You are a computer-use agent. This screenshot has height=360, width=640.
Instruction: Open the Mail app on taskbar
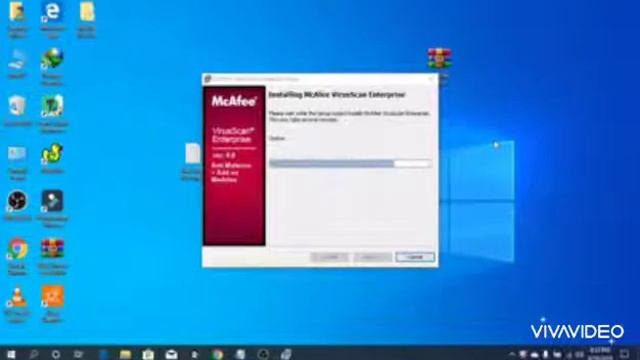171,354
